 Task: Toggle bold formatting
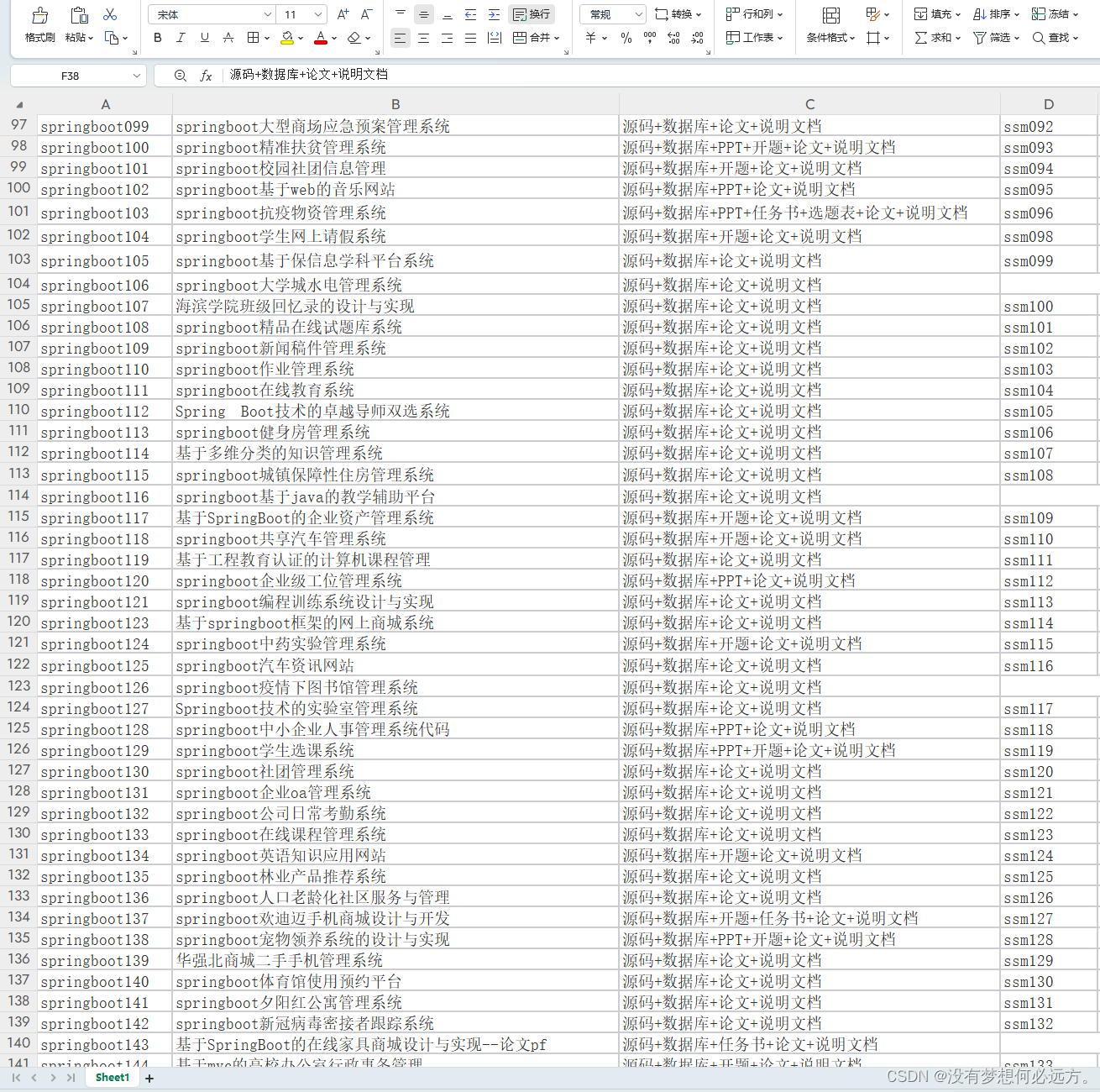pos(158,38)
